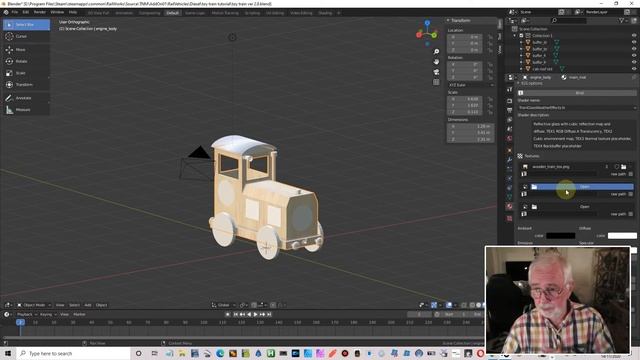Open the Render menu
This screenshot has width=640, height=360.
40,13
